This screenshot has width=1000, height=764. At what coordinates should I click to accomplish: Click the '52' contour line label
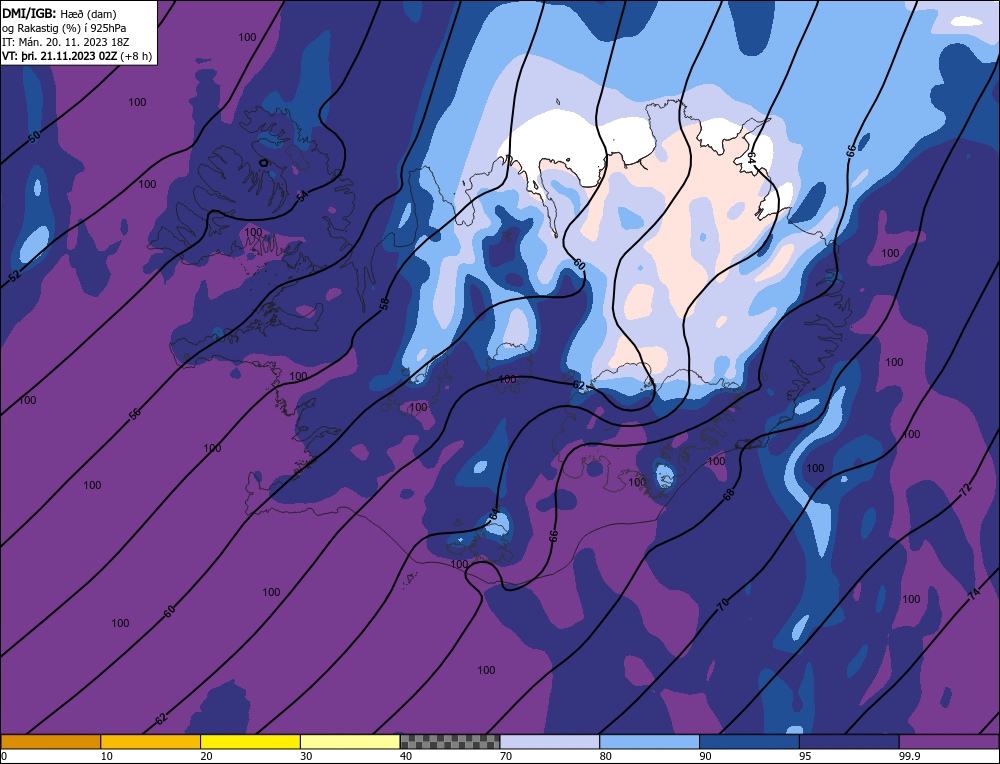point(15,276)
